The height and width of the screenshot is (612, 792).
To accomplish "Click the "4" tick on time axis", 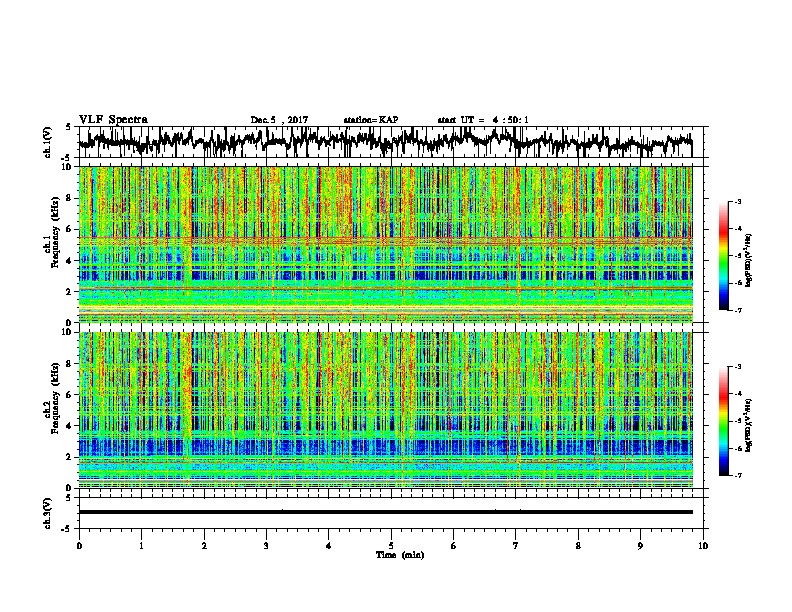I will point(329,546).
